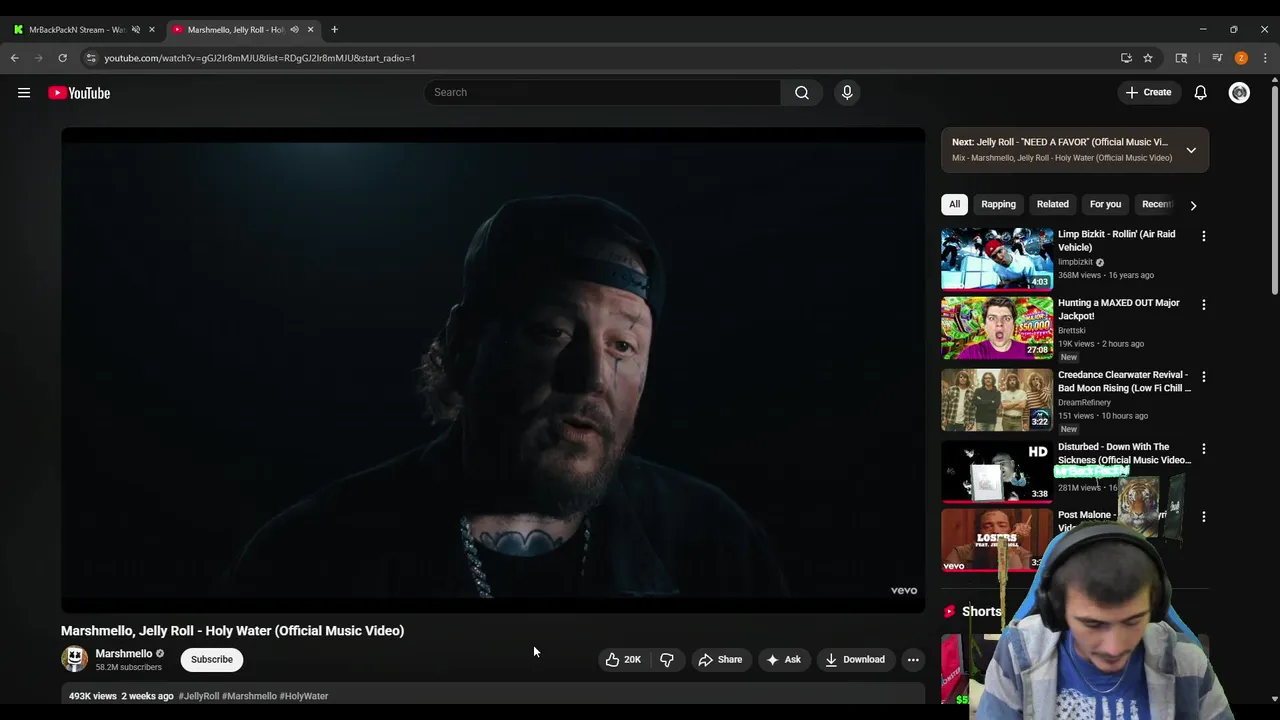Select the Related filter chip
The image size is (1280, 720).
(x=1052, y=204)
